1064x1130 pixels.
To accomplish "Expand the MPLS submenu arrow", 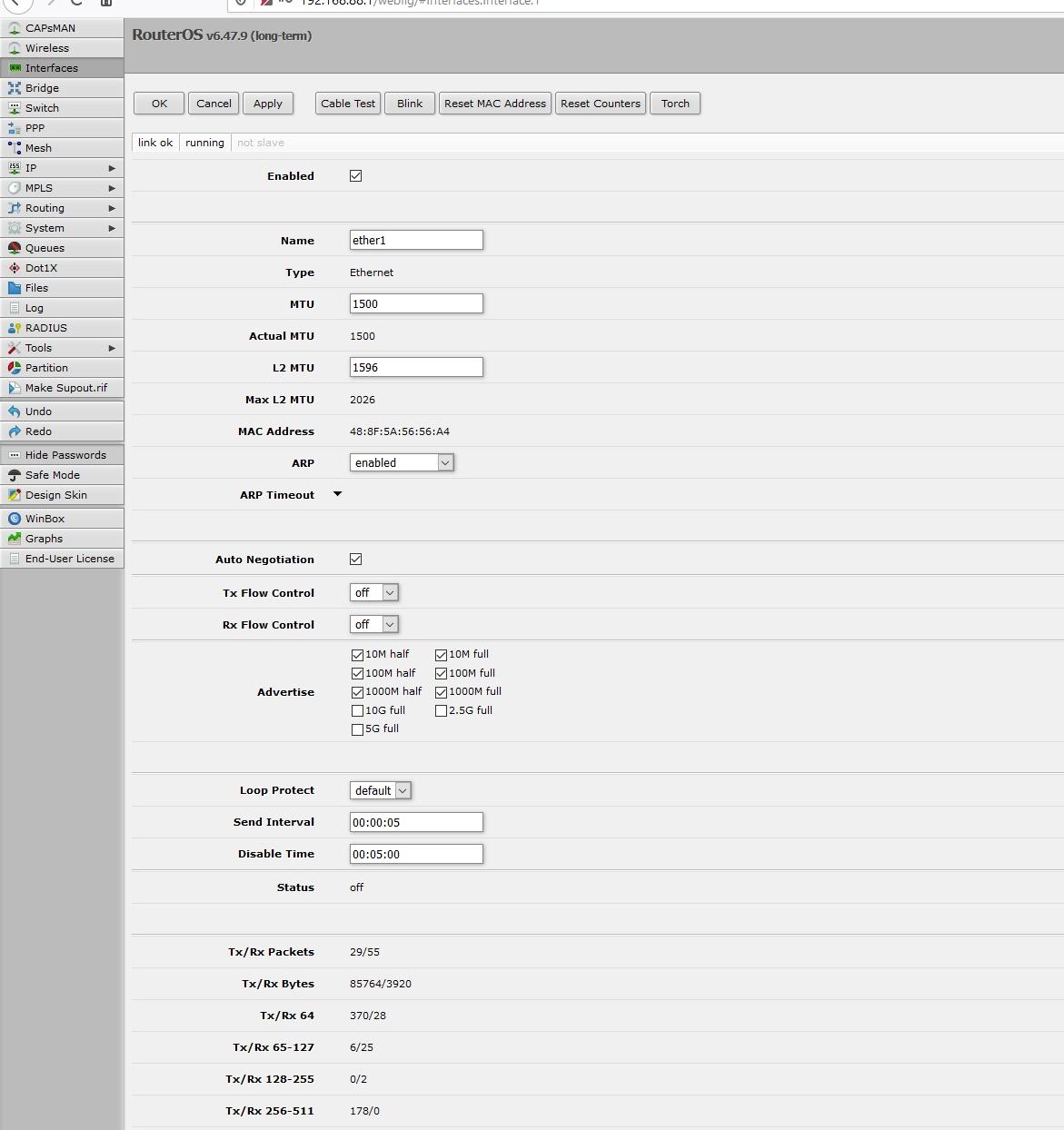I will coord(112,188).
